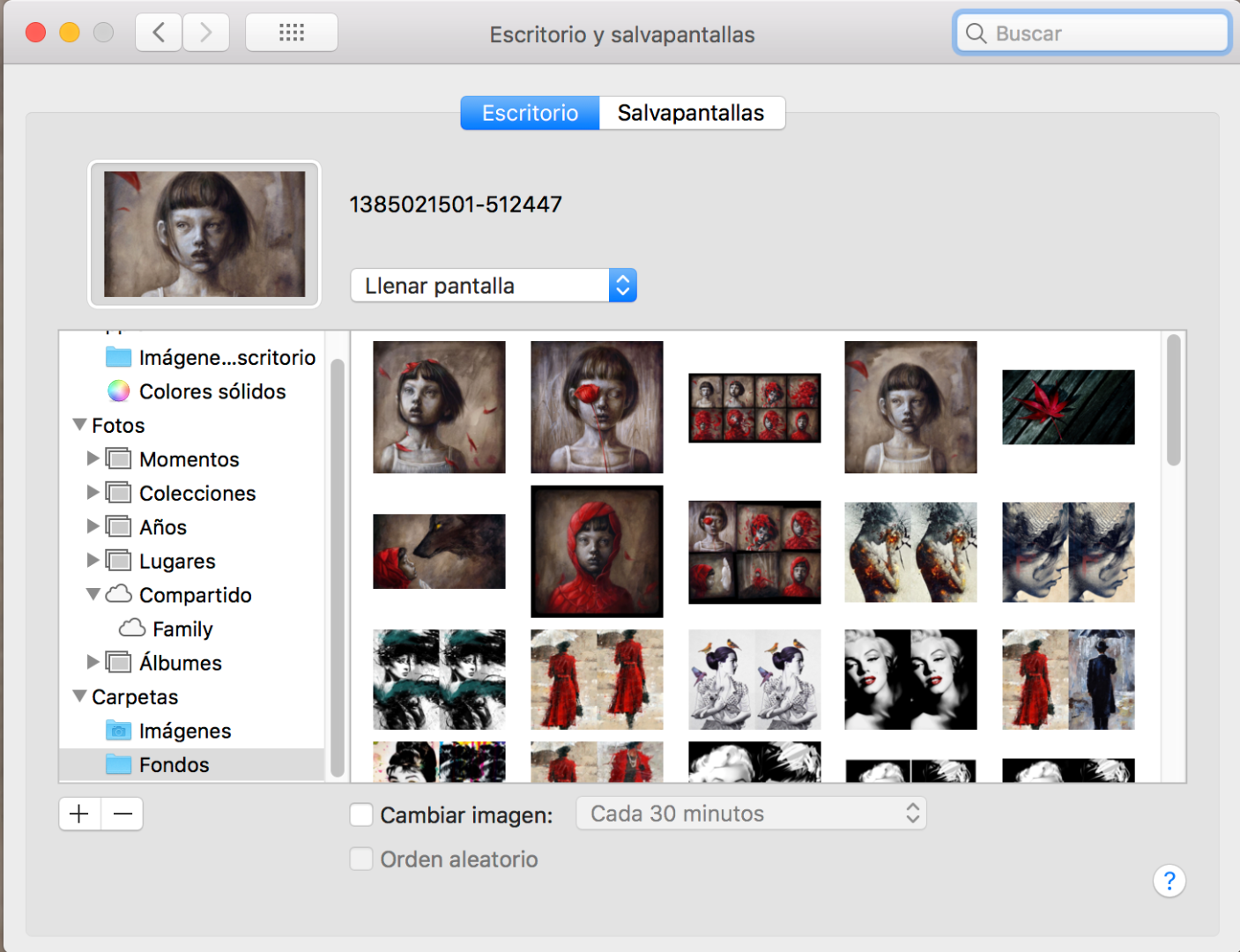The height and width of the screenshot is (952, 1240).
Task: Open the Llenar pantalla fit dropdown
Action: (494, 286)
